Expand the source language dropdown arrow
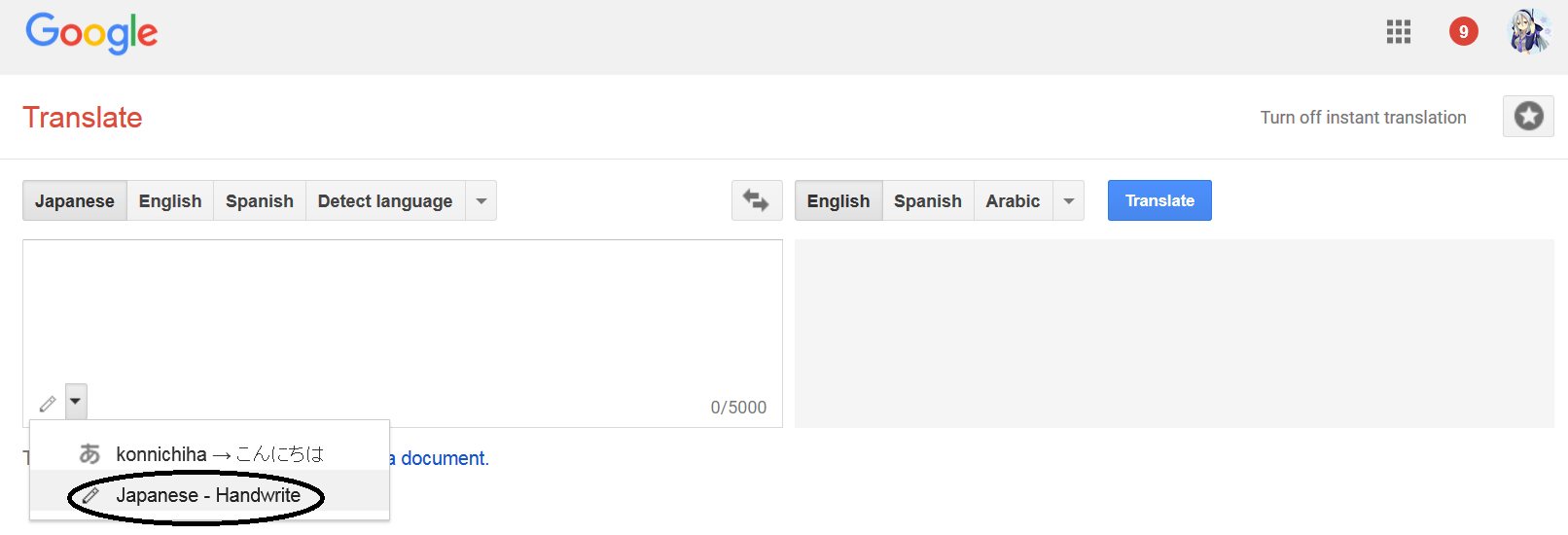This screenshot has width=1568, height=535. [x=481, y=201]
